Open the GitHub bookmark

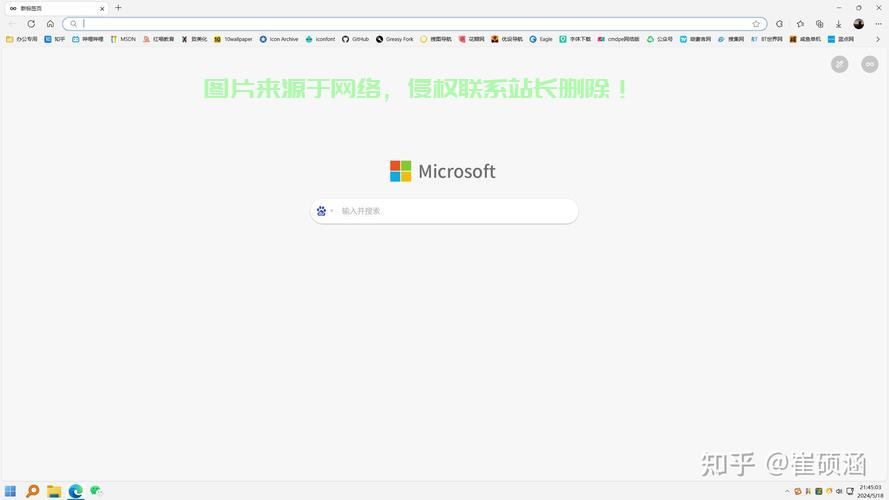tap(355, 39)
